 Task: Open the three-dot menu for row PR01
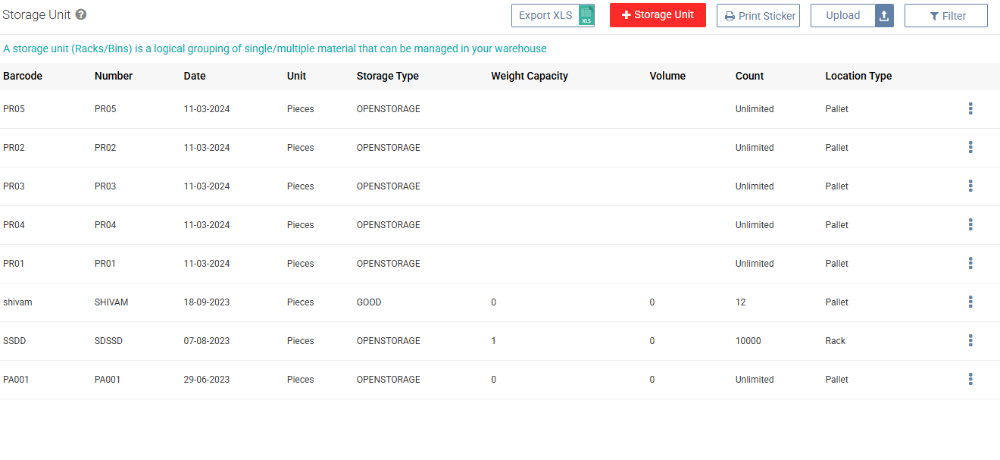(x=970, y=264)
